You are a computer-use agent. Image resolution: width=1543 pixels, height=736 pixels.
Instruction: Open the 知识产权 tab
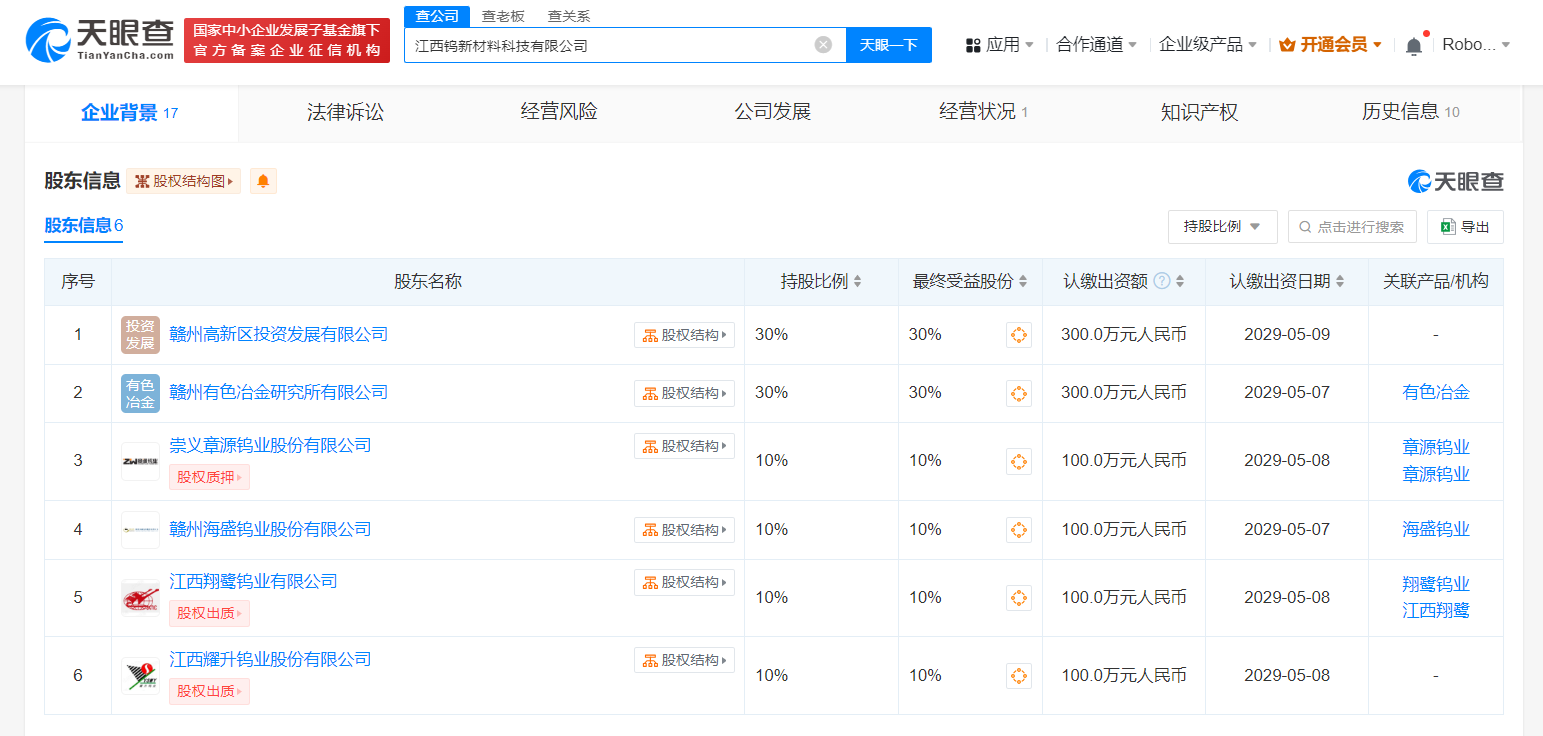click(1199, 112)
